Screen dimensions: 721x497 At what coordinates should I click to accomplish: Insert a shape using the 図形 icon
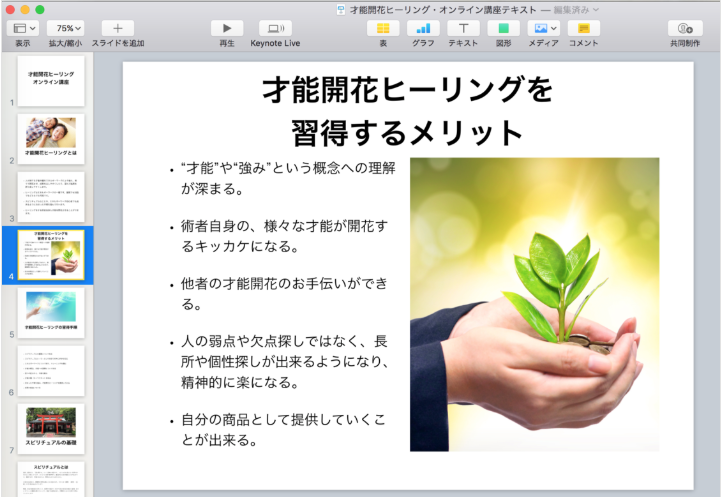click(x=503, y=29)
